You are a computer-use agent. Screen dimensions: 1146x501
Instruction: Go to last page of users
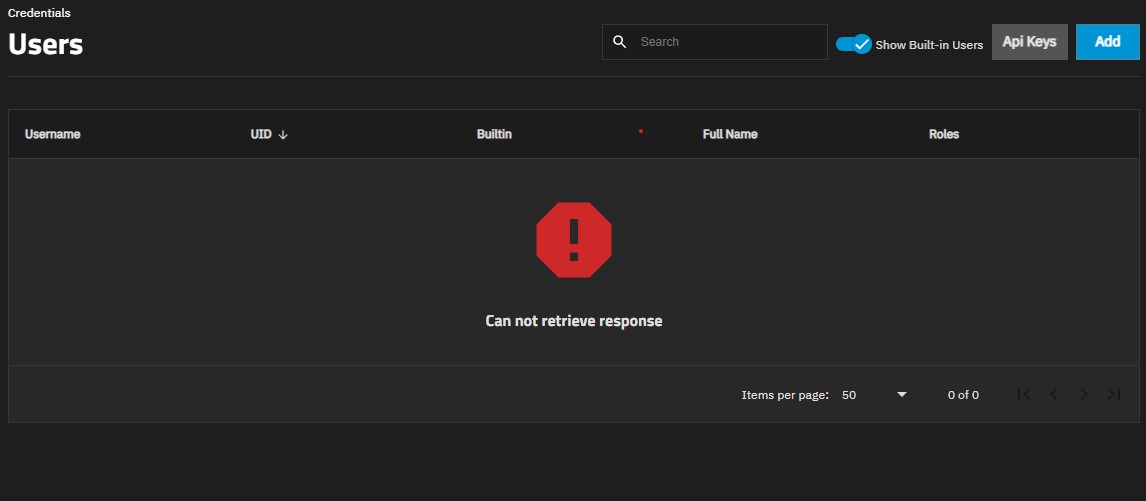tap(1114, 394)
